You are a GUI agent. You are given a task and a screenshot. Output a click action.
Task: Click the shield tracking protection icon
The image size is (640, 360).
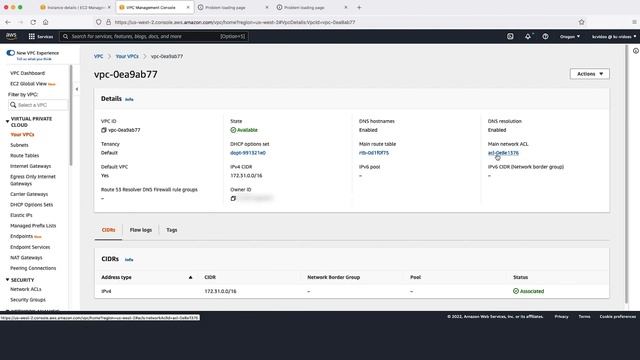point(98,22)
